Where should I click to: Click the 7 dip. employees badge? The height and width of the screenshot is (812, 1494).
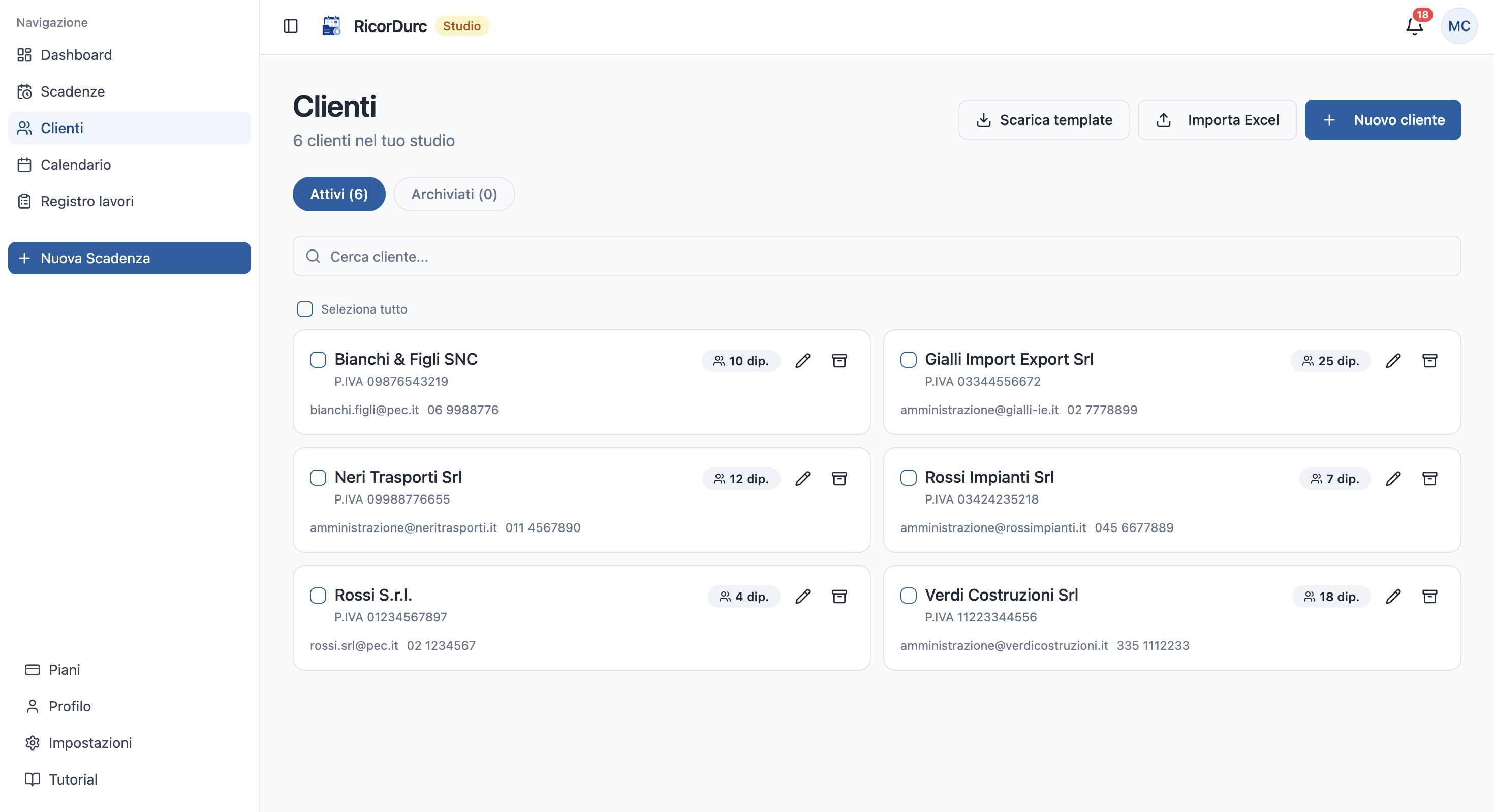click(1334, 479)
